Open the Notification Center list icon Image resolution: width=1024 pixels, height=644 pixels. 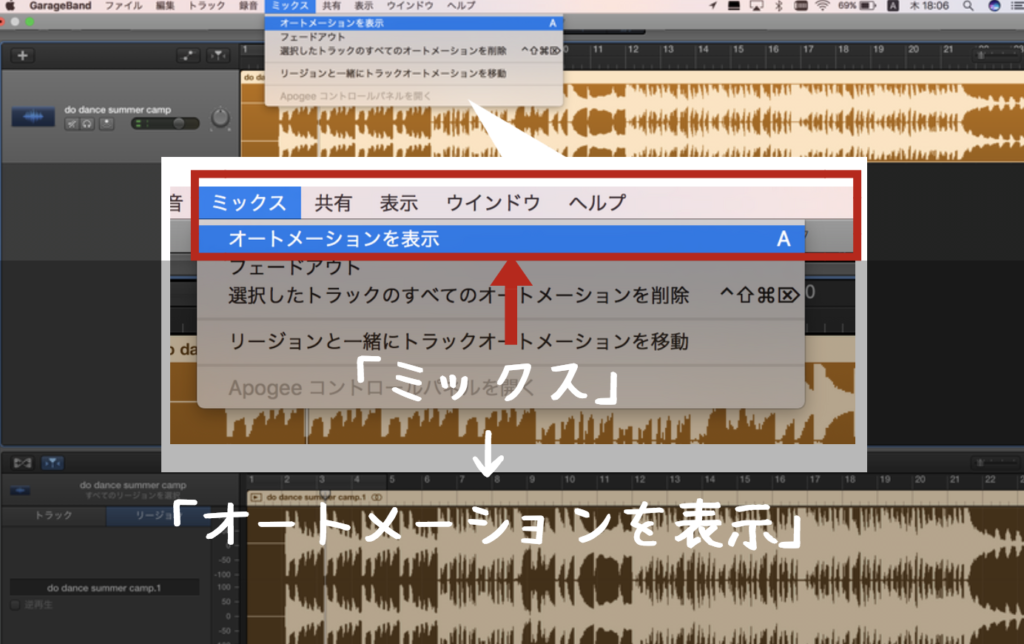pos(1017,6)
